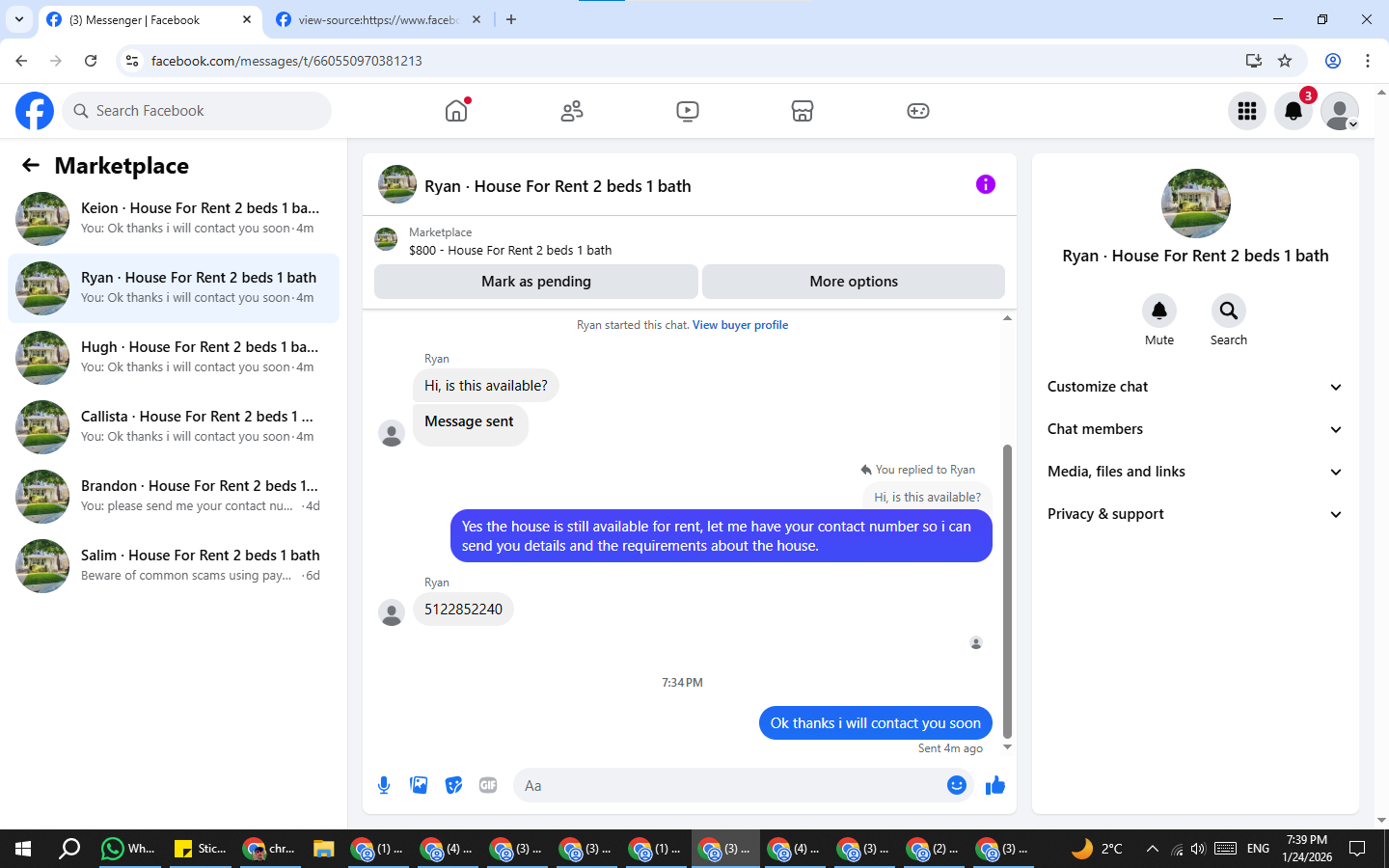This screenshot has height=868, width=1389.
Task: Open the Gaming controller icon
Action: tap(918, 111)
